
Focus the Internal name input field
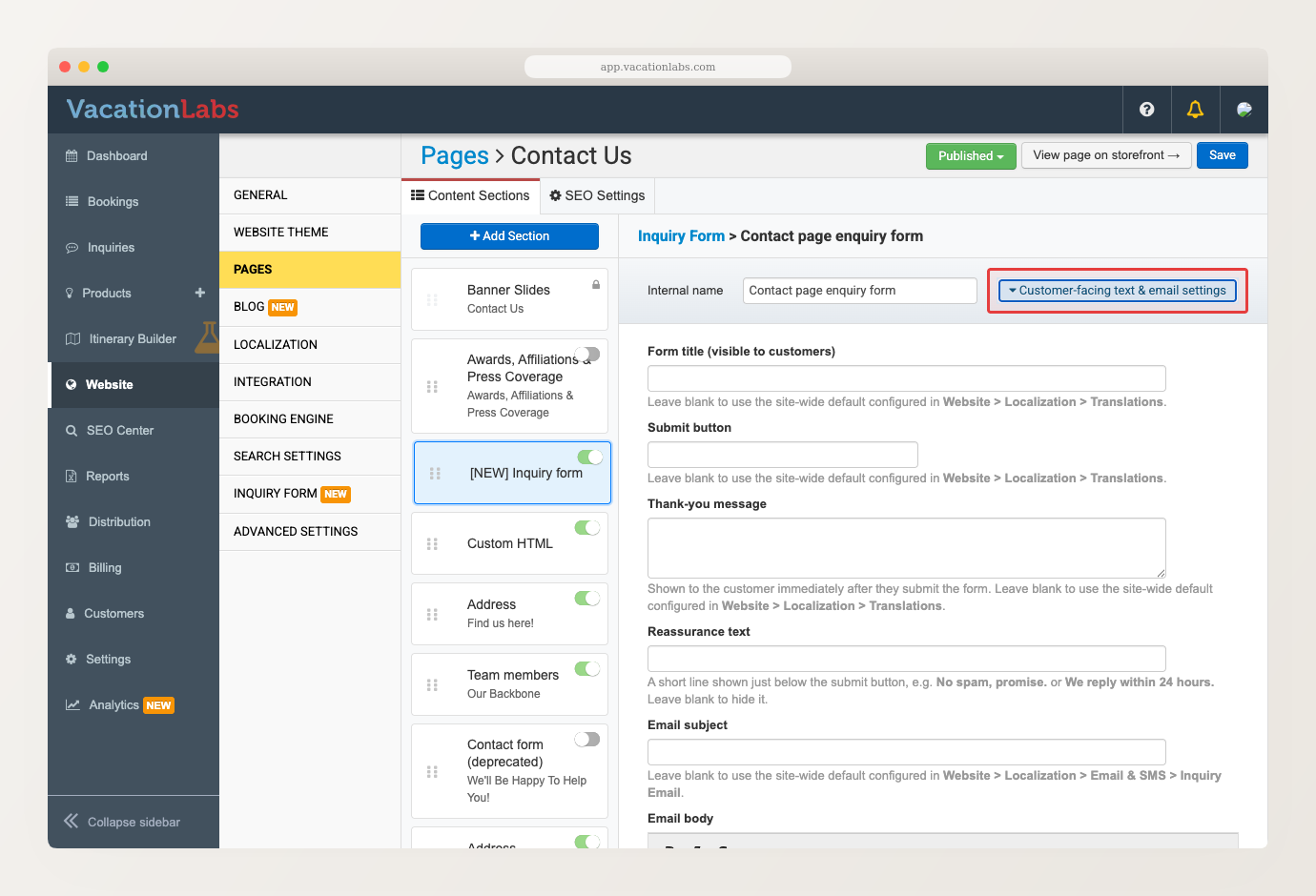pos(860,291)
